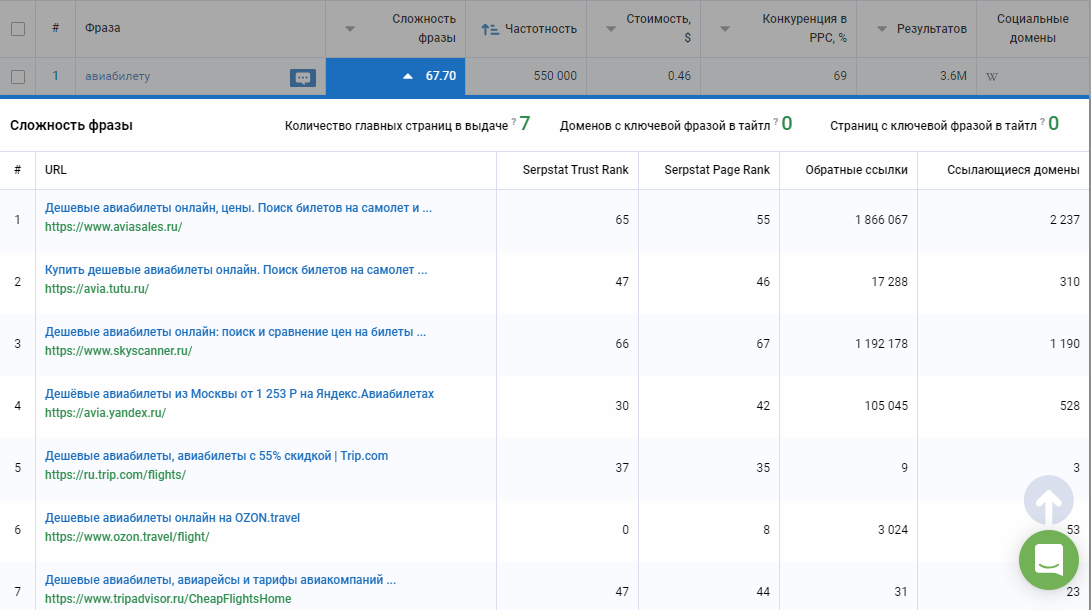Click the Page Rank value 67 for skyscanner
The height and width of the screenshot is (610, 1091).
tap(763, 344)
